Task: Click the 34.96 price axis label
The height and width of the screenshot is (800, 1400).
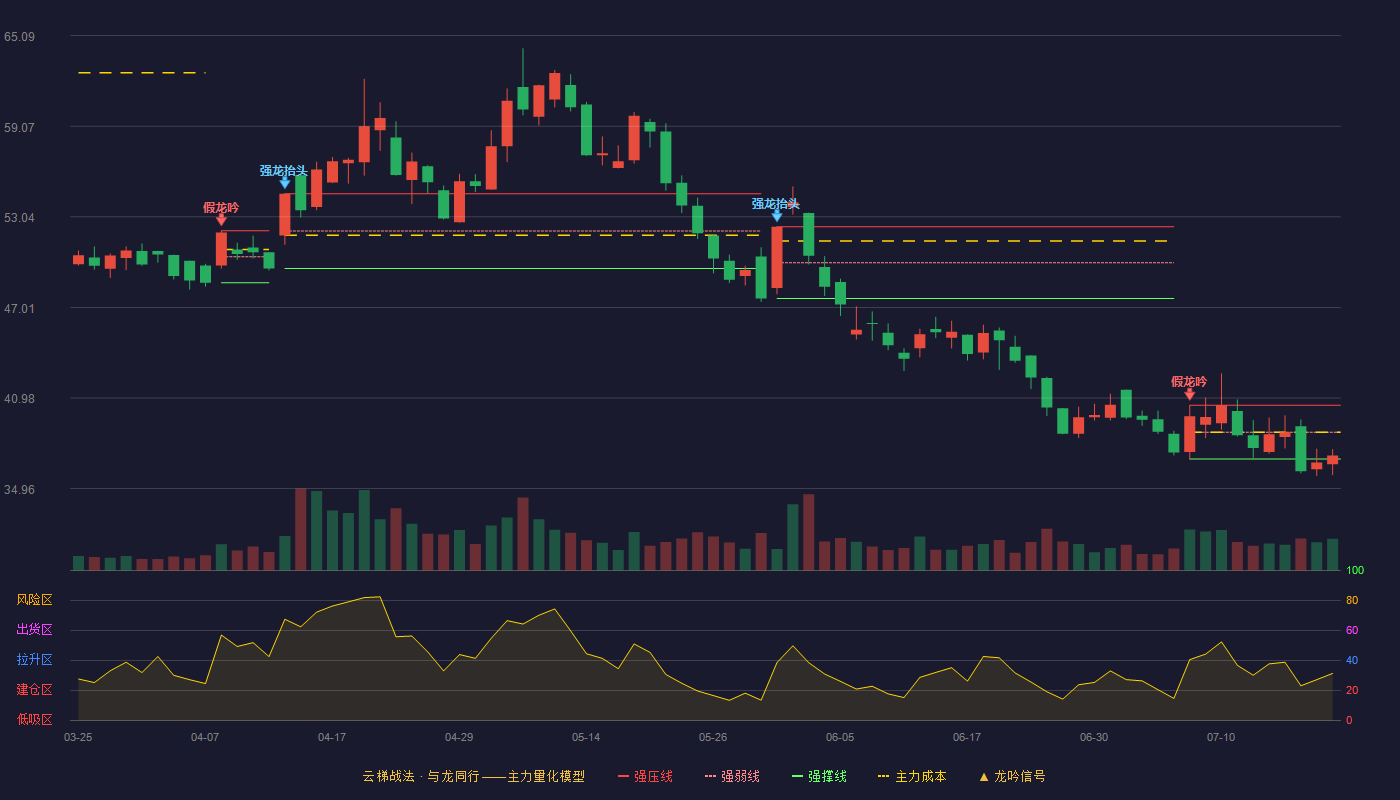Action: (x=19, y=490)
